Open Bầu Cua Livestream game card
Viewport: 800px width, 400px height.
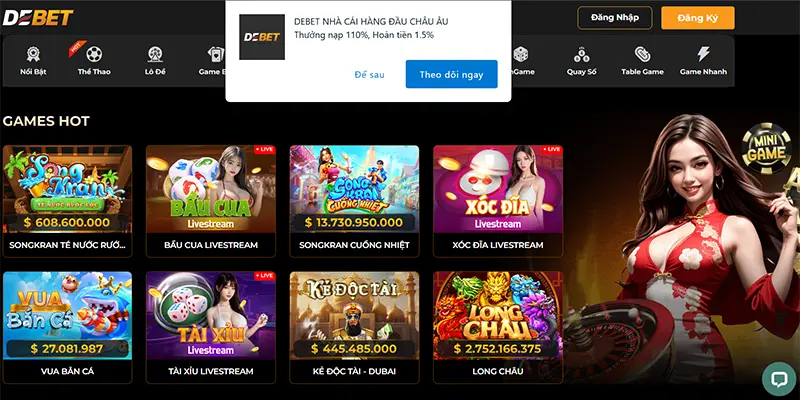pos(211,201)
